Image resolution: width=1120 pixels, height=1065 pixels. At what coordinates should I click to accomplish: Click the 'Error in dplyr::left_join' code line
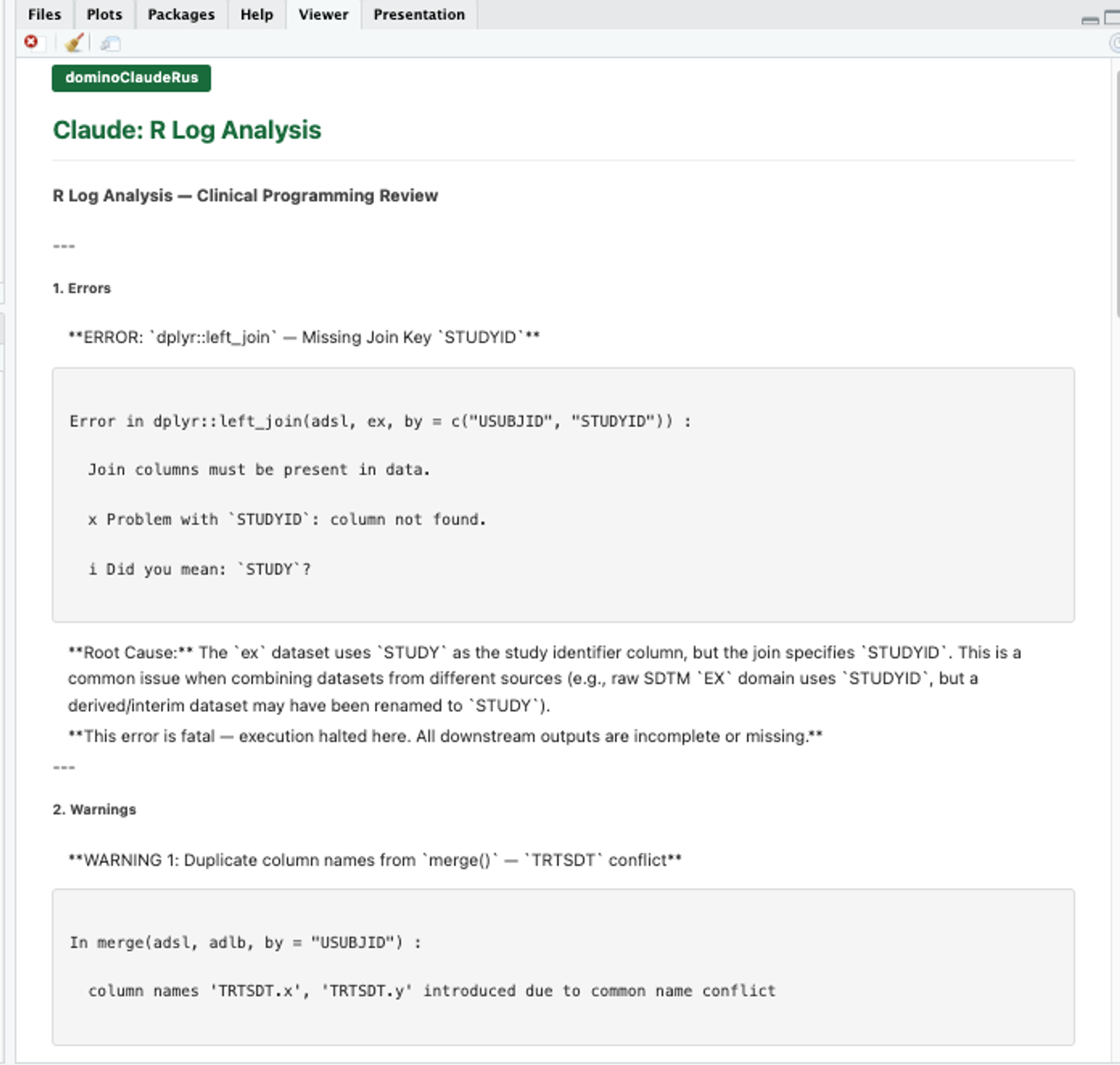pyautogui.click(x=380, y=421)
